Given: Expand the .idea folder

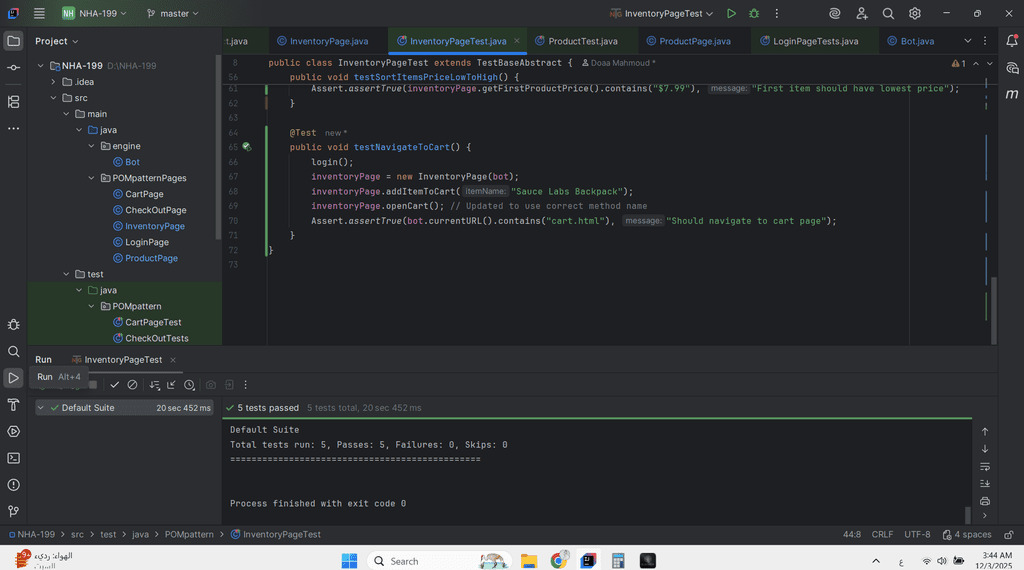Looking at the screenshot, I should [x=53, y=82].
